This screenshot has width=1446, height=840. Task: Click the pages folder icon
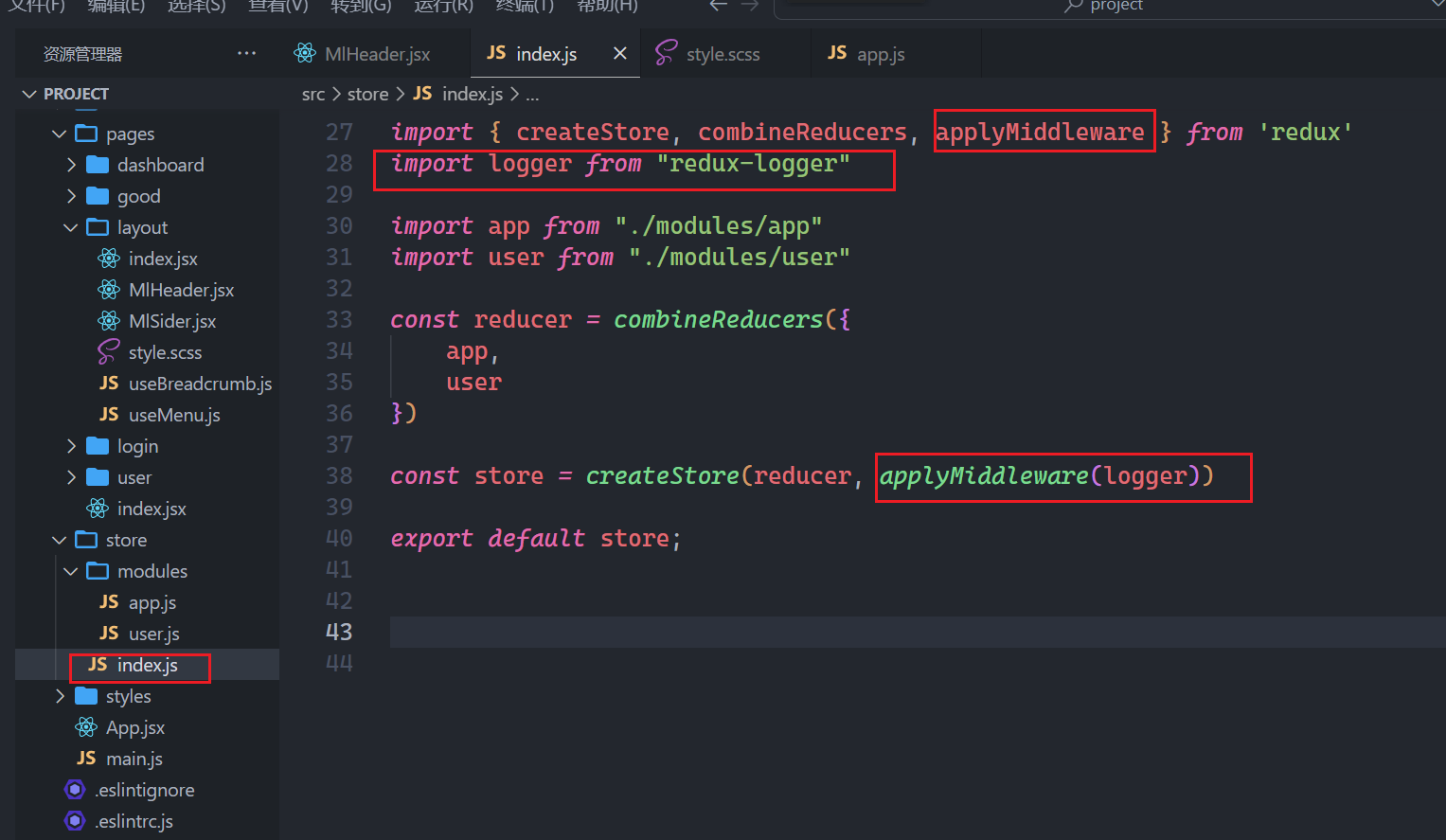(86, 134)
